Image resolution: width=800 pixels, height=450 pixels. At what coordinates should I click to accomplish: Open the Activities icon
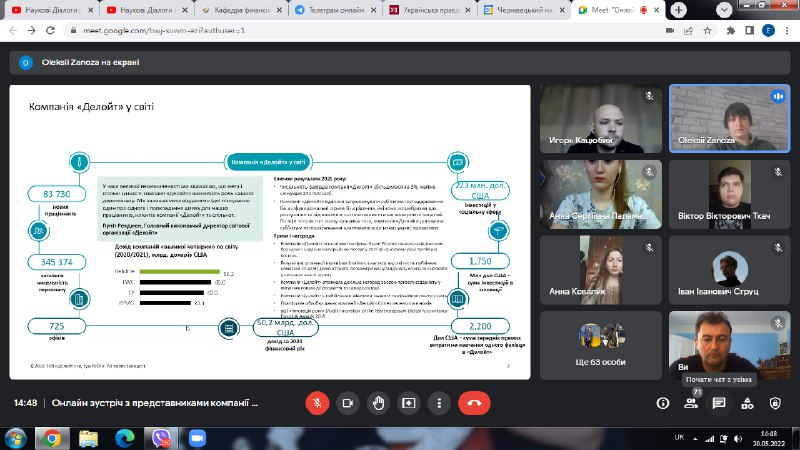click(747, 404)
